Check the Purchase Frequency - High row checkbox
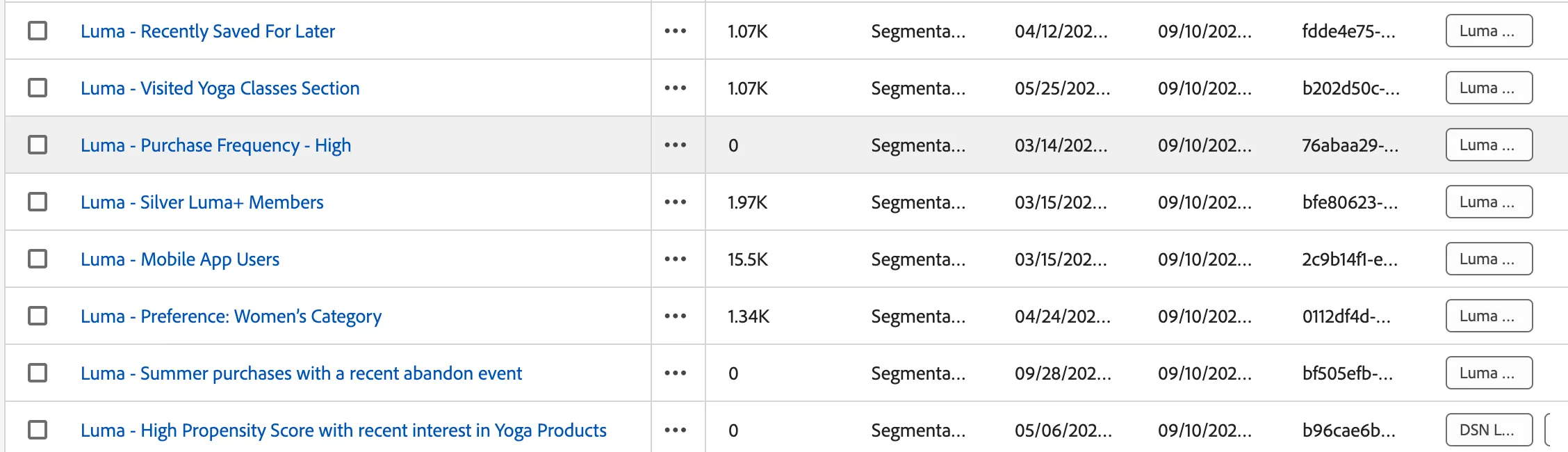This screenshot has height=452, width=1568. pyautogui.click(x=38, y=145)
